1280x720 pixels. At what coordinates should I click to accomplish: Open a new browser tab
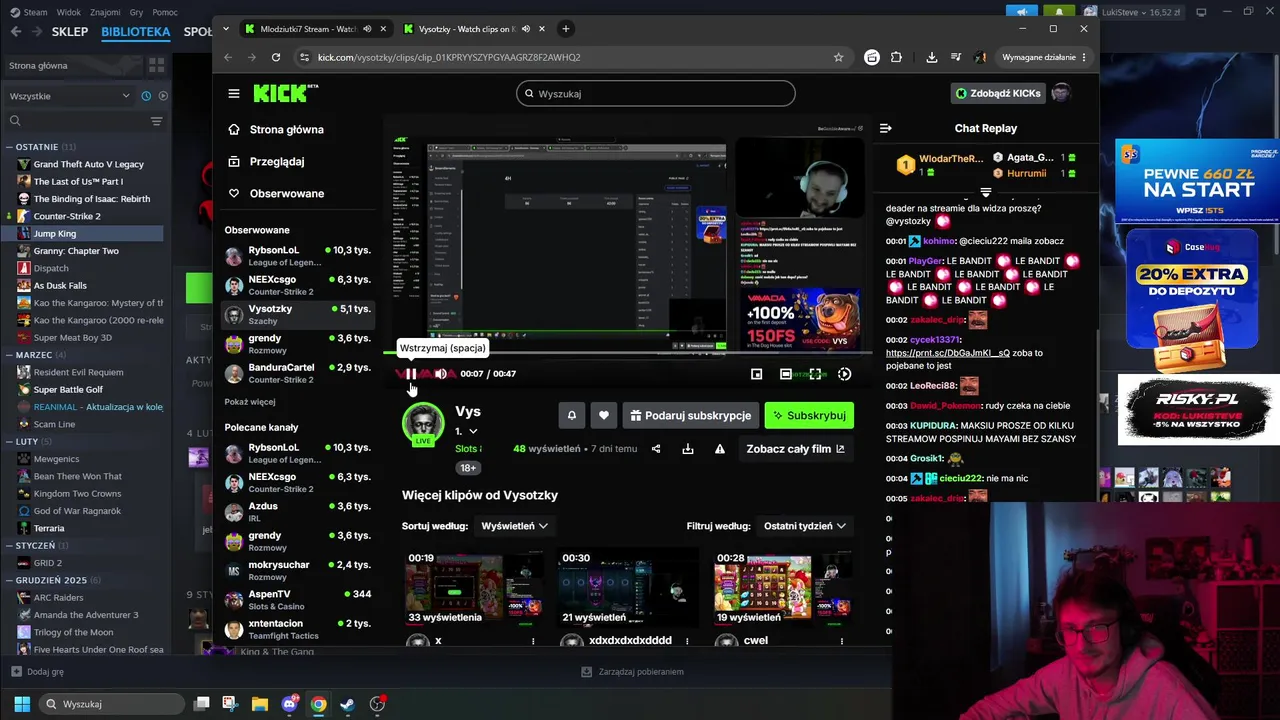point(566,29)
